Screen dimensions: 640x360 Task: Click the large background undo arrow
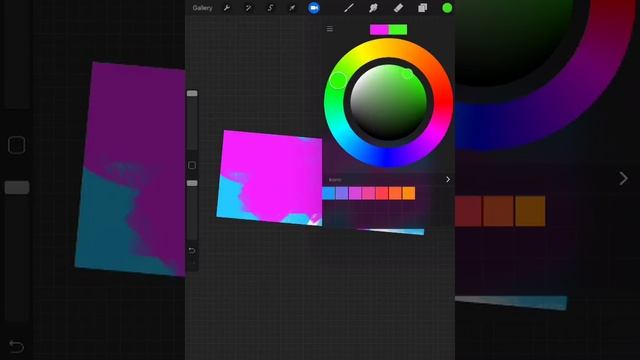16,347
